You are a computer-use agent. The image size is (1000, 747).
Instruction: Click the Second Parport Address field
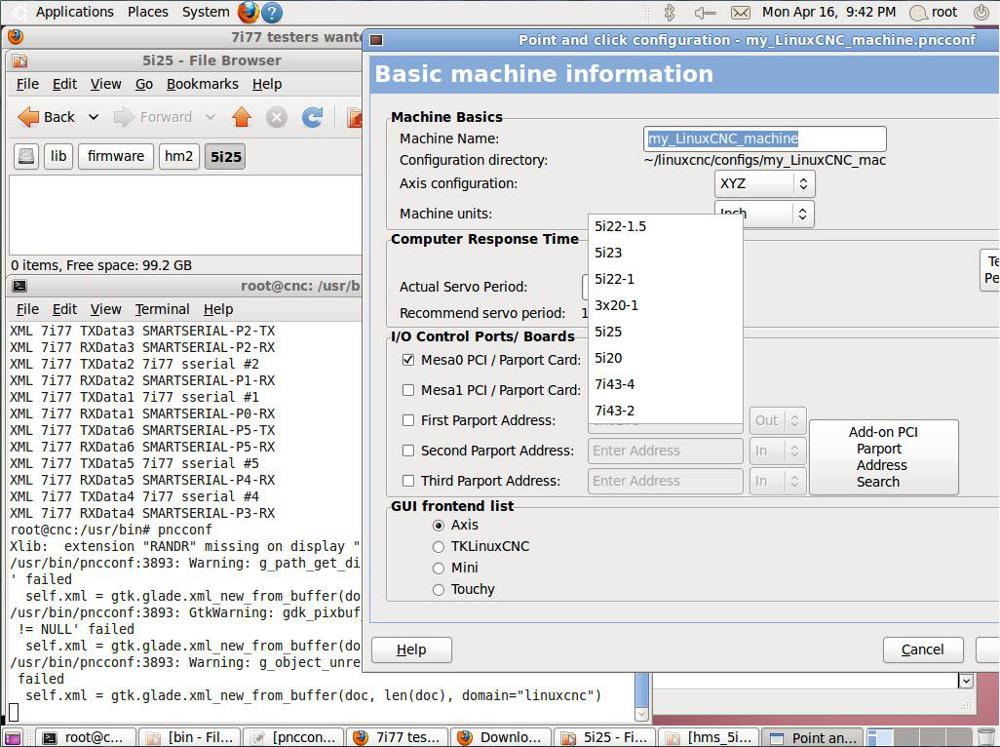click(665, 451)
